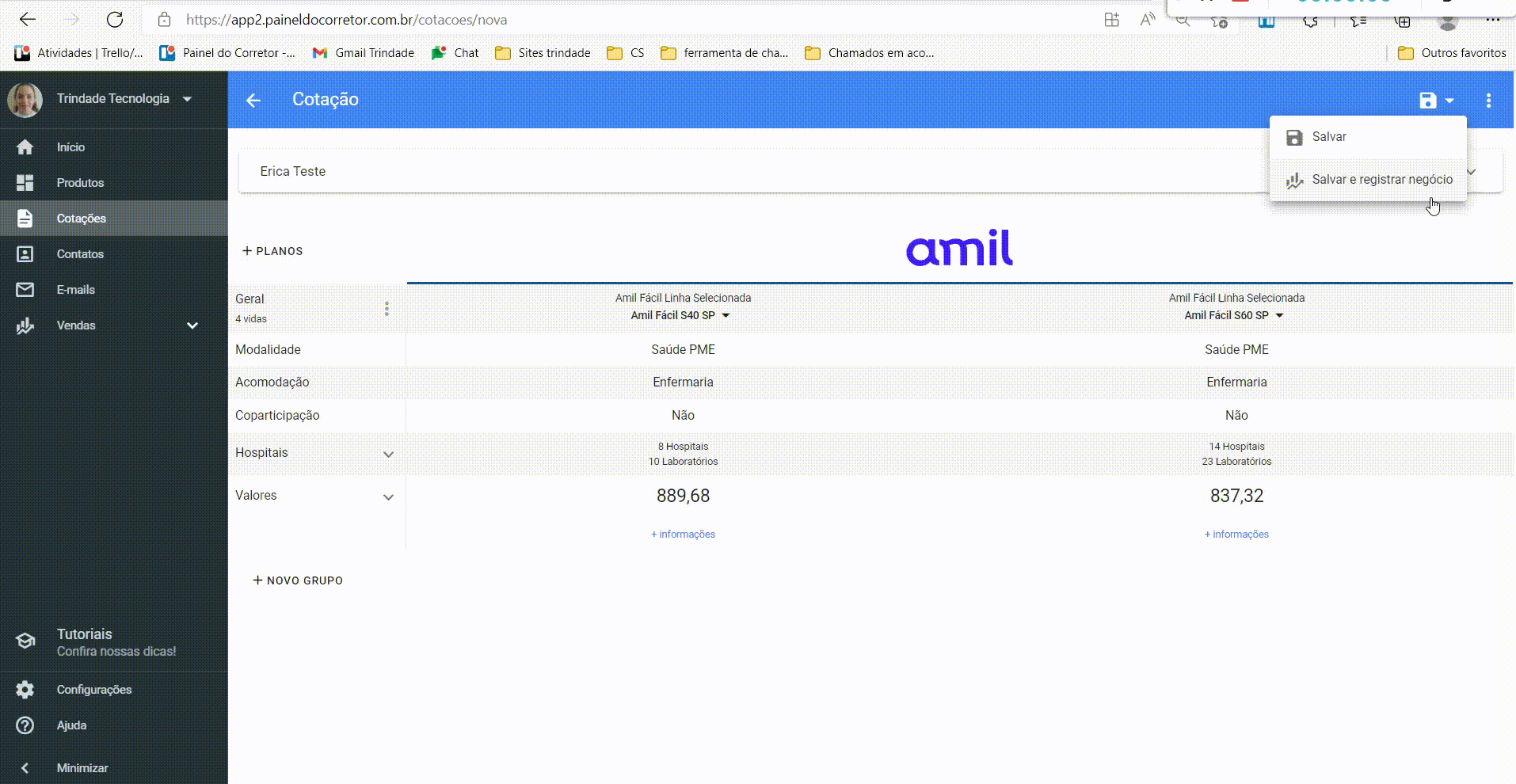Screen dimensions: 1516x784
Task: Choose Salvar e registrar negócio
Action: tap(1368, 180)
